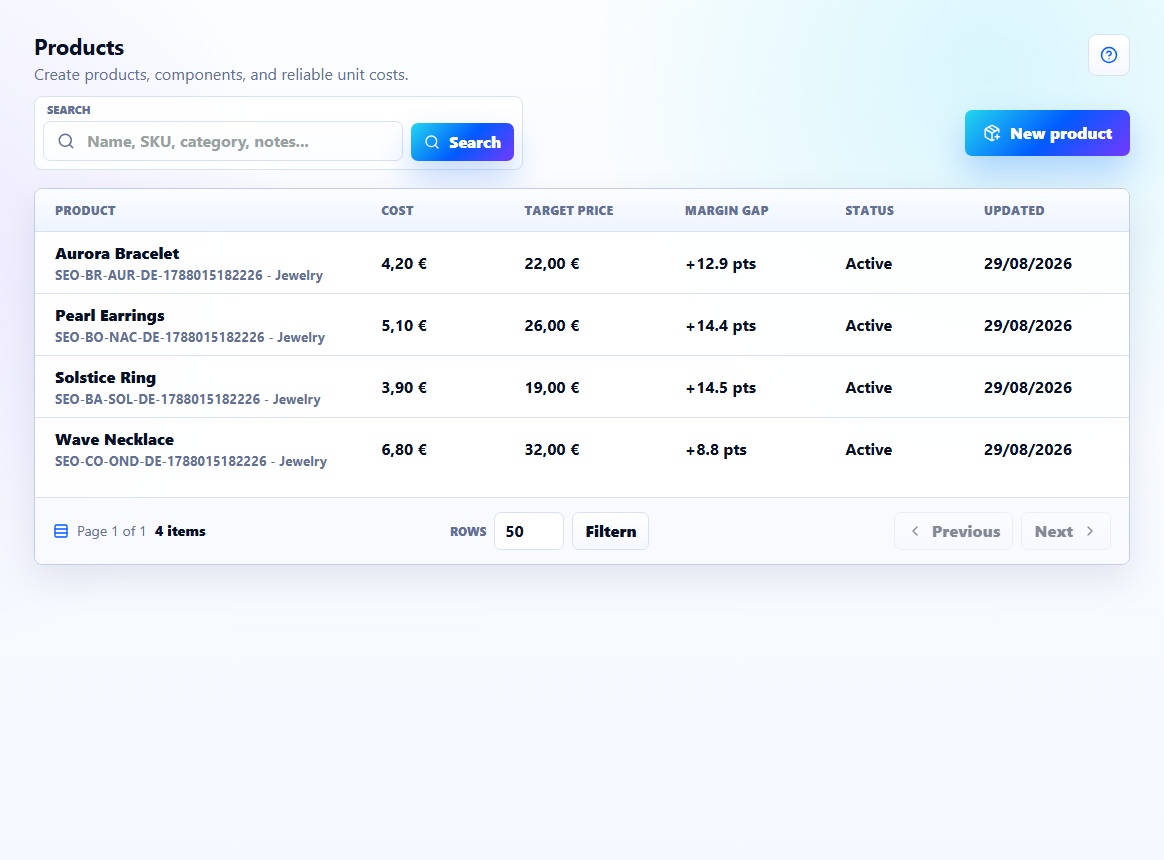1164x860 pixels.
Task: Click margin gap +14.5 pts
Action: [x=720, y=388]
